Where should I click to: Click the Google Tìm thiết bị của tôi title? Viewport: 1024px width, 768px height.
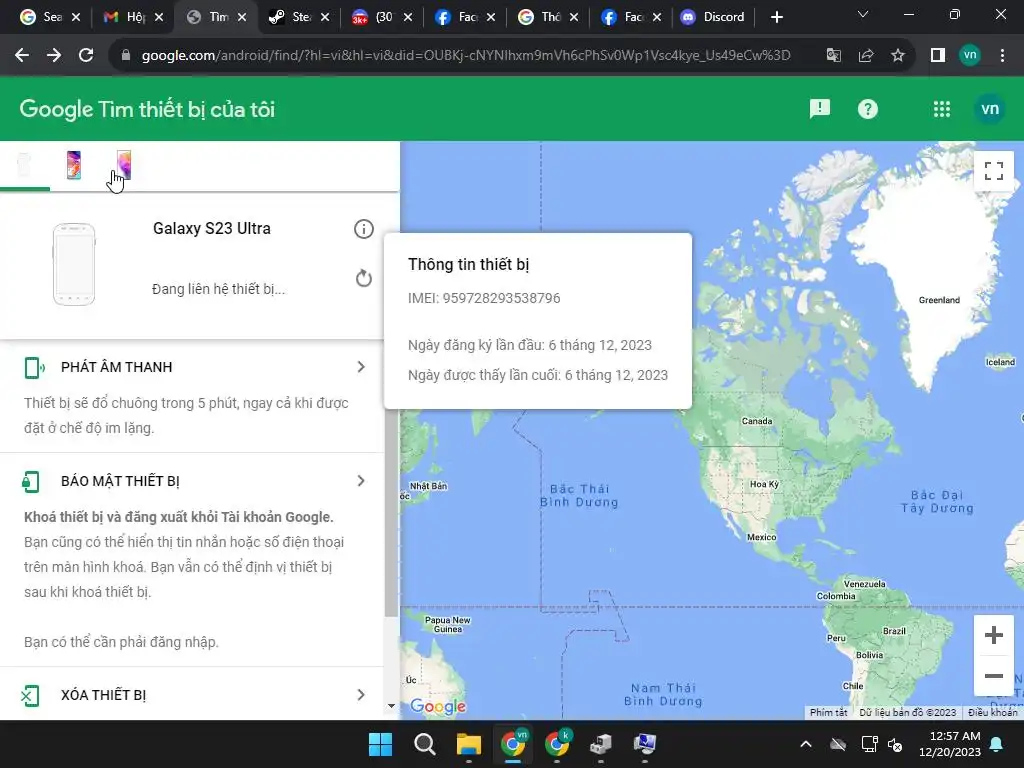[x=147, y=109]
